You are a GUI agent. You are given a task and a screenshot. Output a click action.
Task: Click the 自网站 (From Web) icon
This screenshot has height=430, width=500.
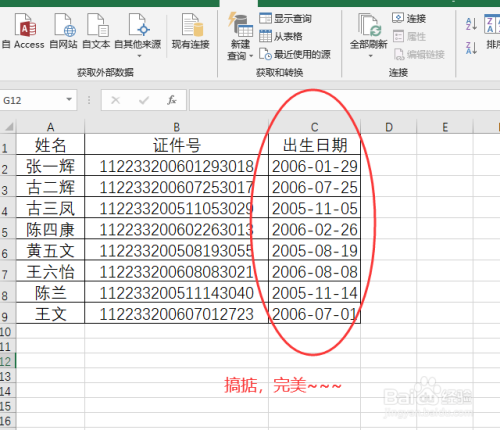(64, 31)
